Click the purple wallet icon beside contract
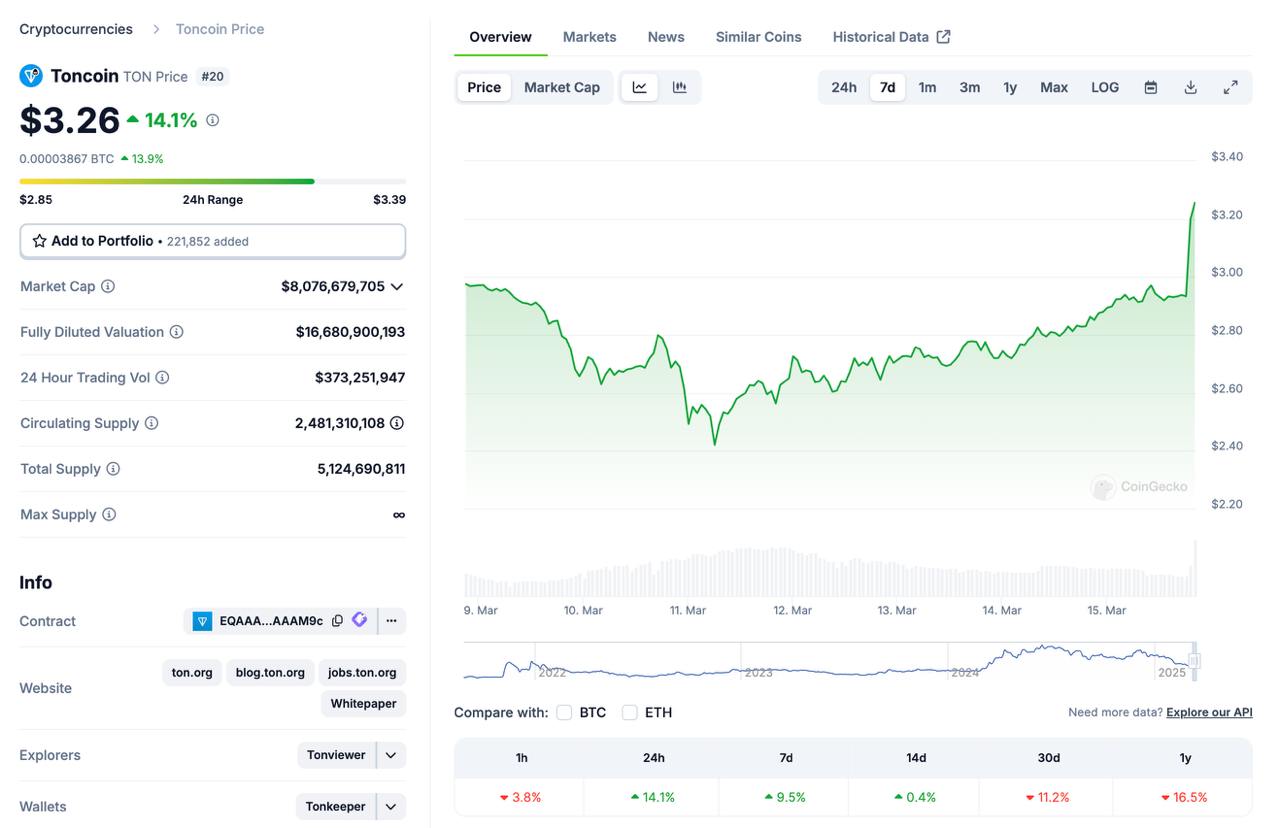This screenshot has width=1280, height=828. 359,620
